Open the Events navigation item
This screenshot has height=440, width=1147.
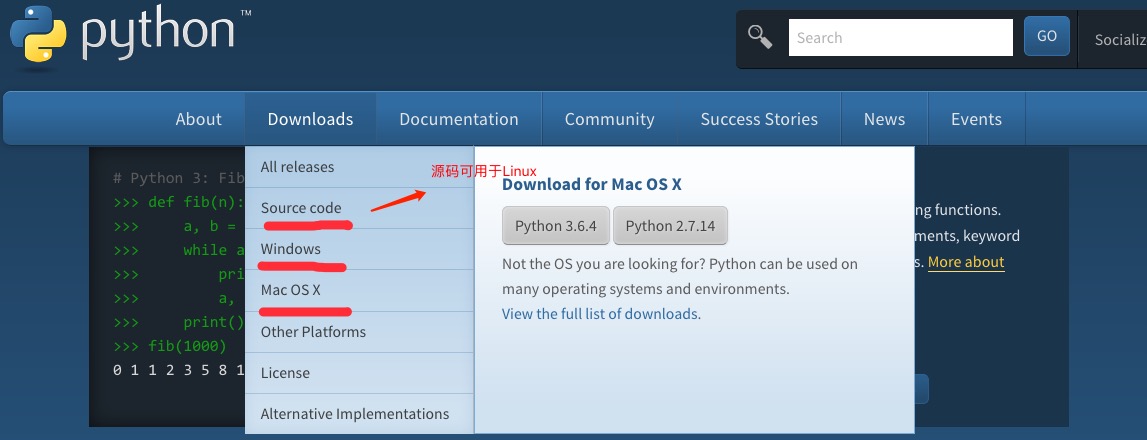[x=977, y=119]
